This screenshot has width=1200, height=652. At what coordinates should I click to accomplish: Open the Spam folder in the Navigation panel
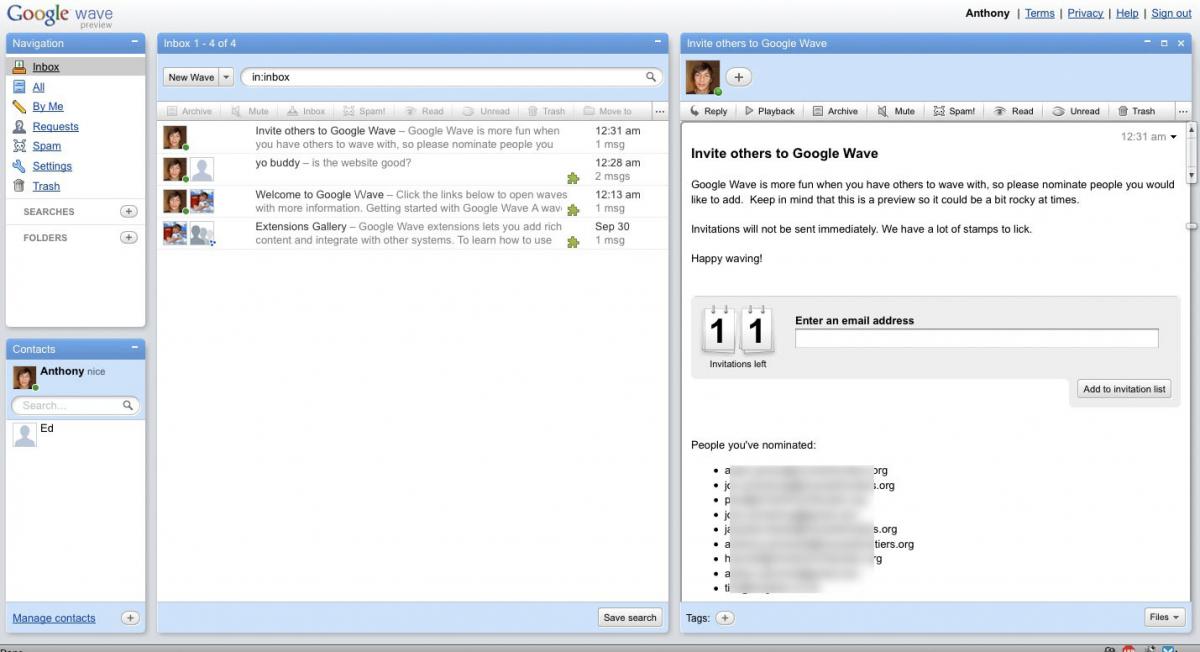click(x=46, y=146)
